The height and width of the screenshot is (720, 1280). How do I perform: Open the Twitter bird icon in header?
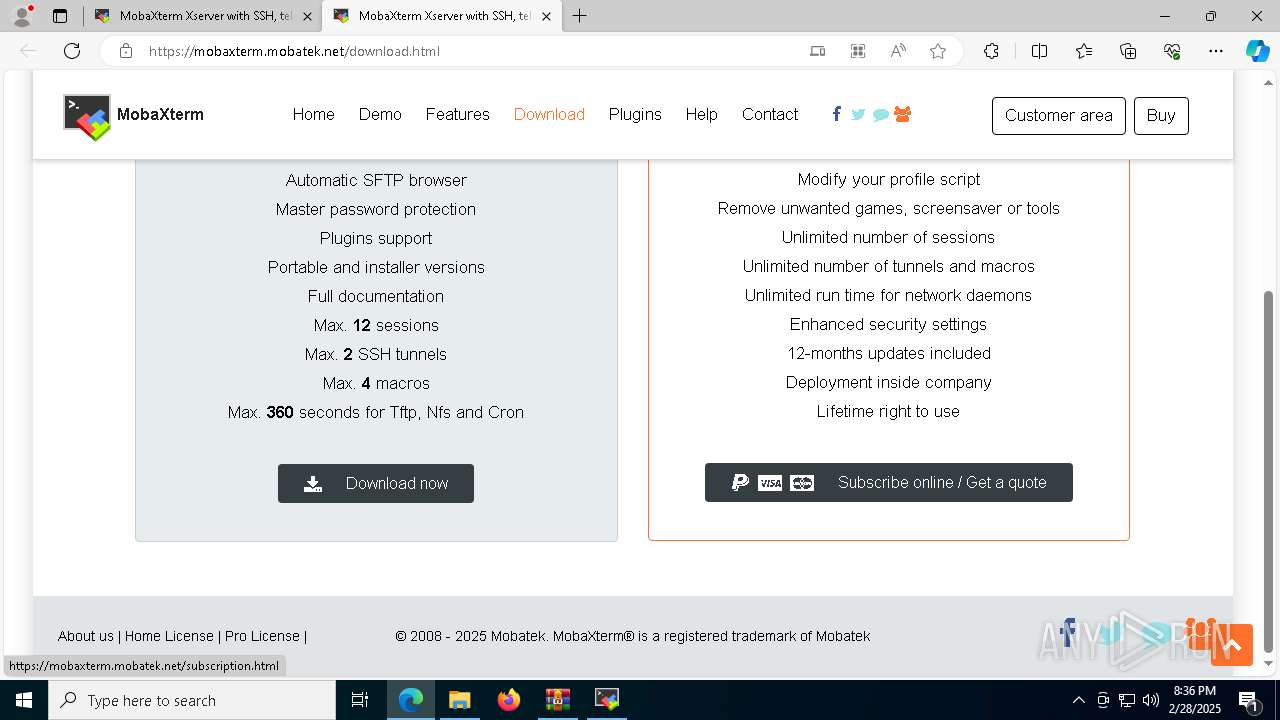pyautogui.click(x=858, y=115)
